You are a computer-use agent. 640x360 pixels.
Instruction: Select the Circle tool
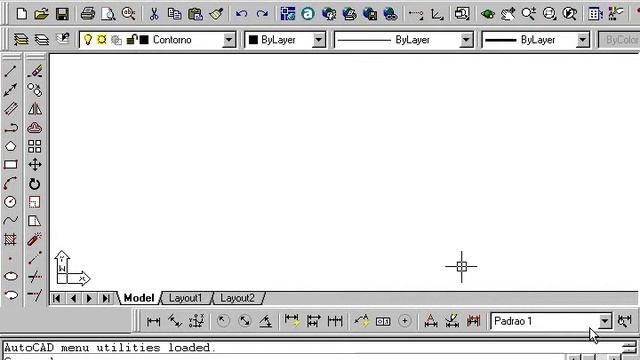pos(10,202)
